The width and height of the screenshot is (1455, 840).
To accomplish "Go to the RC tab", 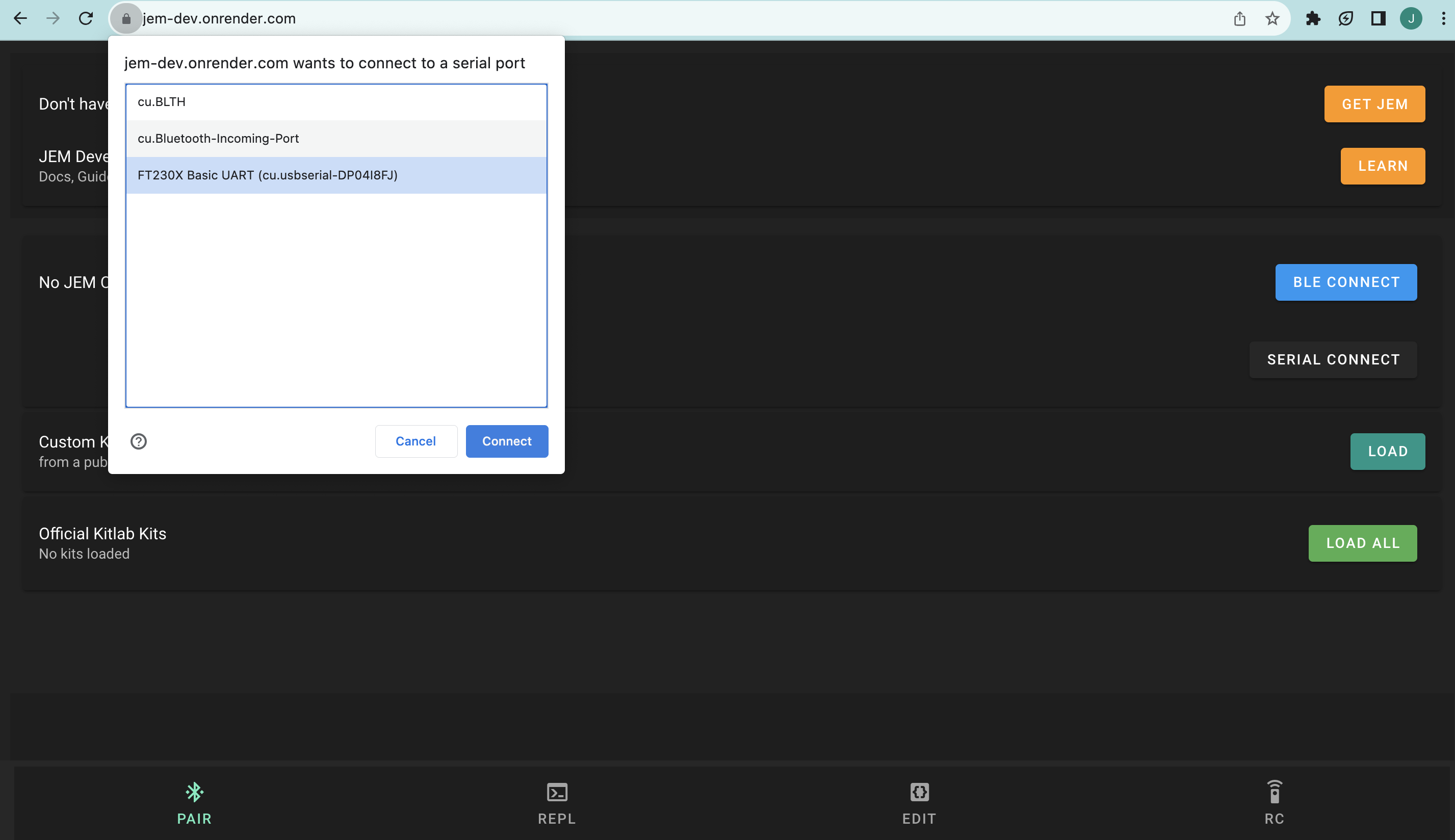I will click(x=1274, y=802).
